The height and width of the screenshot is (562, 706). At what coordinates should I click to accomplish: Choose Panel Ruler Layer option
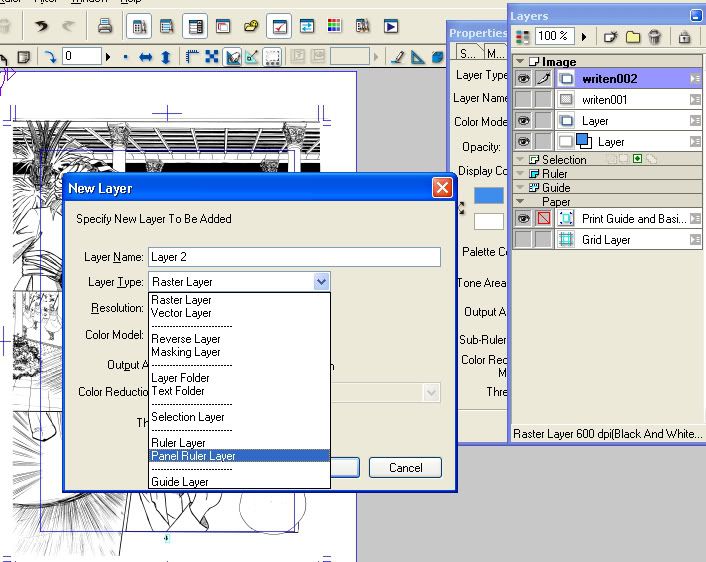(239, 456)
